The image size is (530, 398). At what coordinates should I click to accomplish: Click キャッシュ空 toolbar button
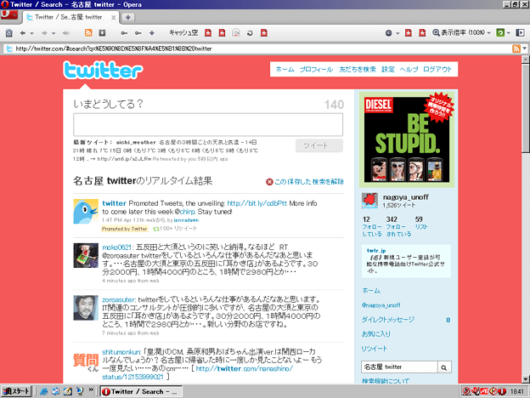point(184,33)
